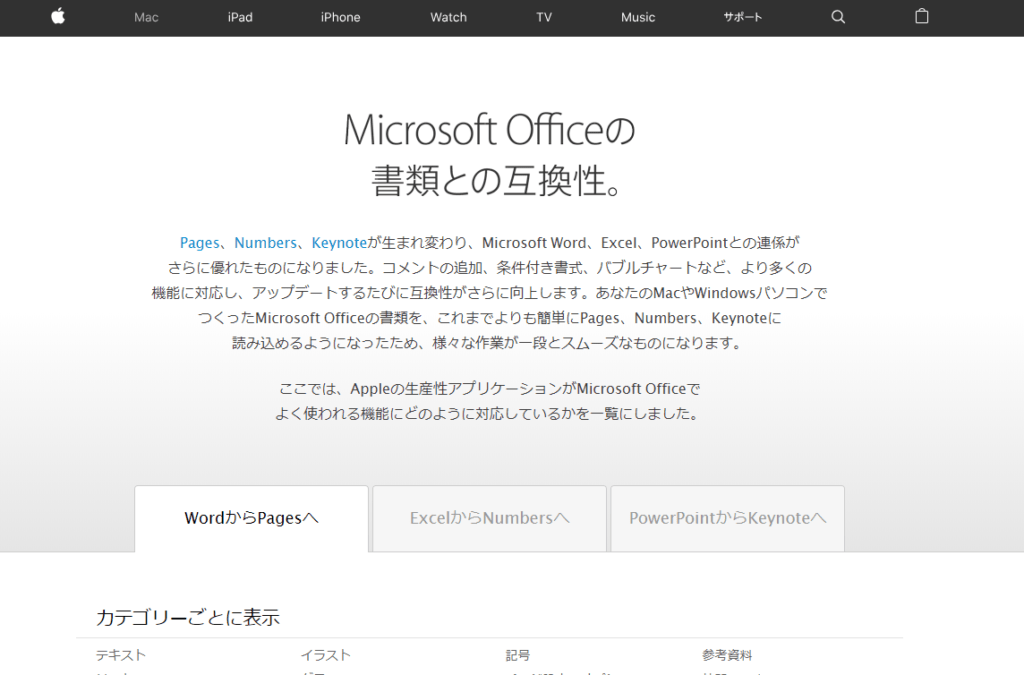This screenshot has height=675, width=1024.
Task: Click the カテゴリーごとに表示 heading
Action: tap(188, 618)
